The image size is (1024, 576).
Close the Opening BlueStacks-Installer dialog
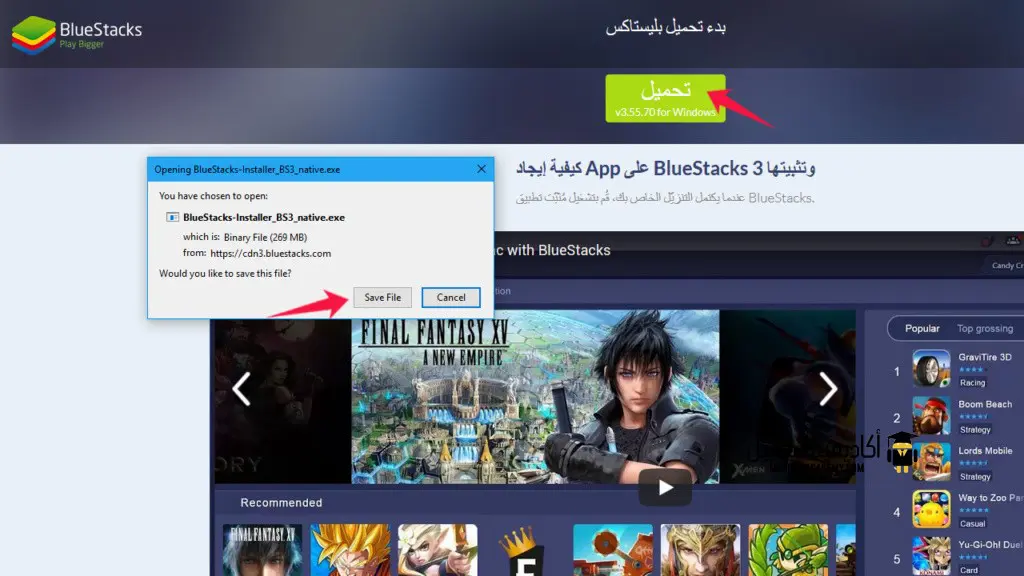coord(481,169)
